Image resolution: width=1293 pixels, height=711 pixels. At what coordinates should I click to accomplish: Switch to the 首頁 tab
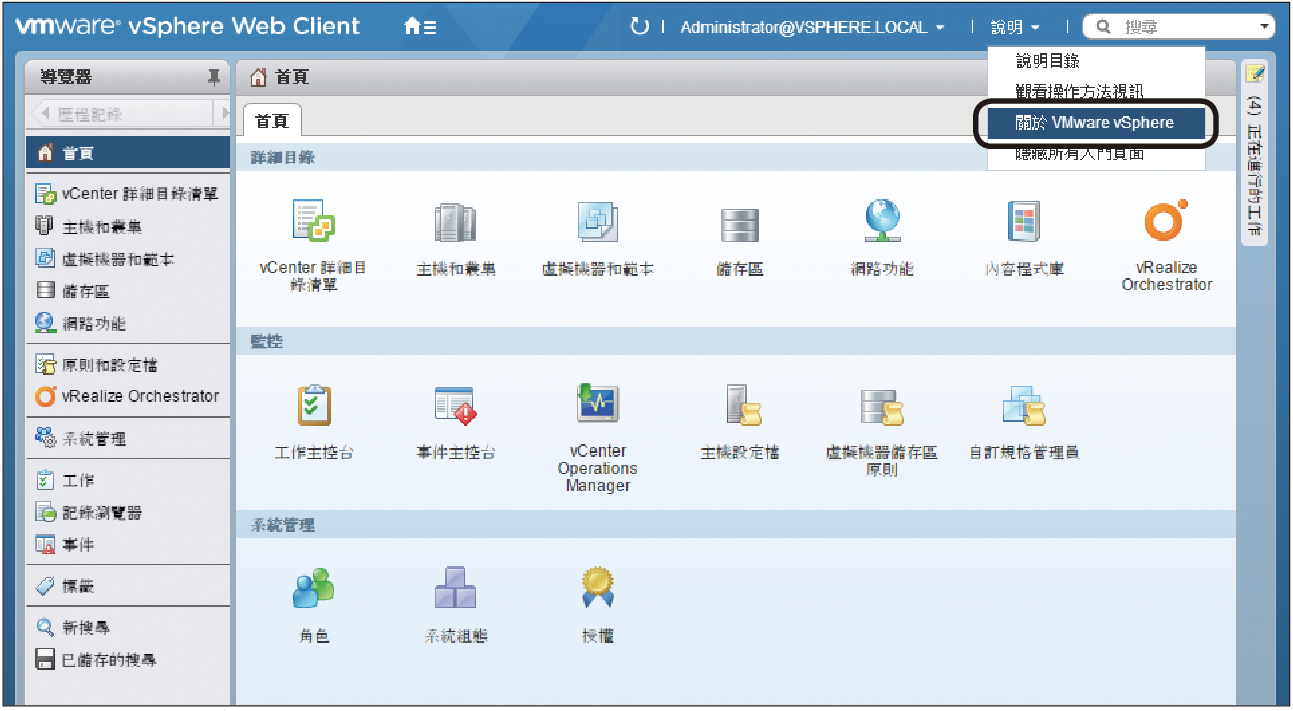272,121
